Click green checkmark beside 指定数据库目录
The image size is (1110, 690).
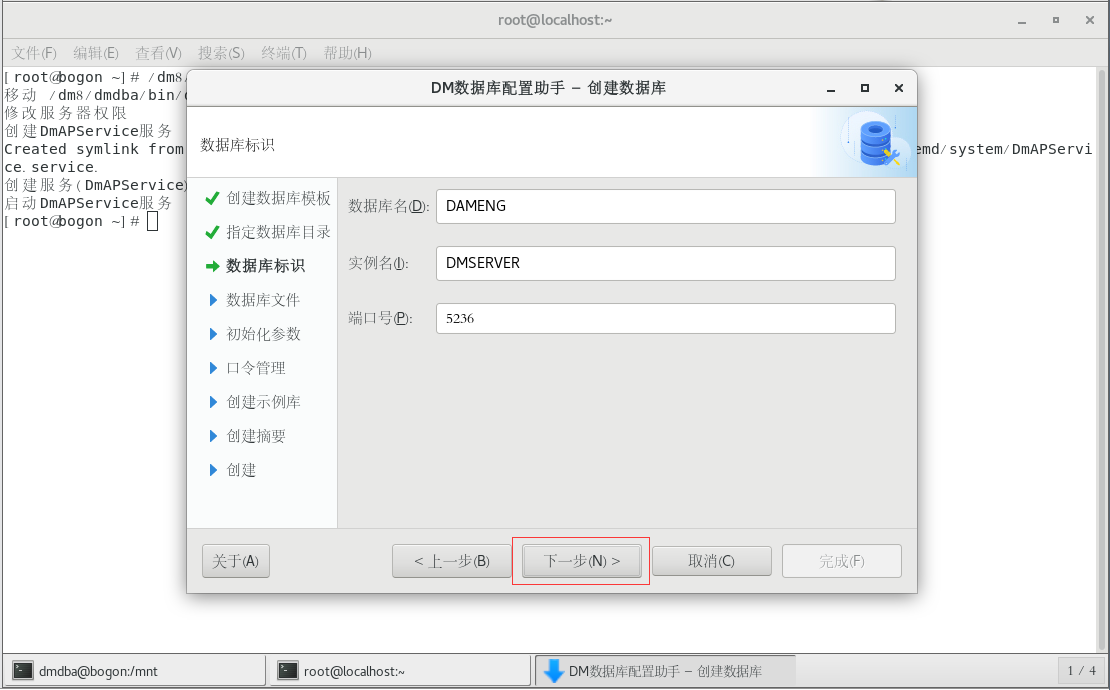[x=212, y=232]
